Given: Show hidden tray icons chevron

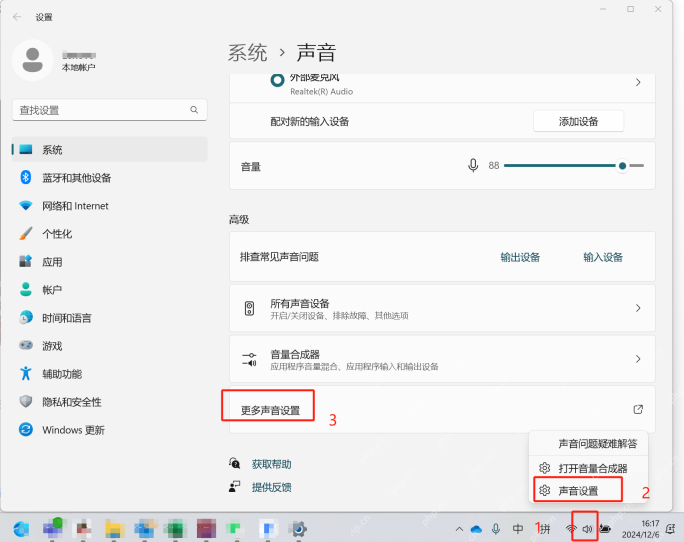Looking at the screenshot, I should tap(459, 529).
